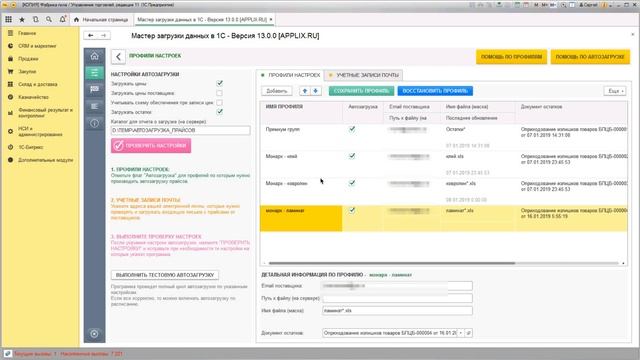This screenshot has height=360, width=640.
Task: Expand Документ остатков dropdown arrow
Action: click(461, 333)
